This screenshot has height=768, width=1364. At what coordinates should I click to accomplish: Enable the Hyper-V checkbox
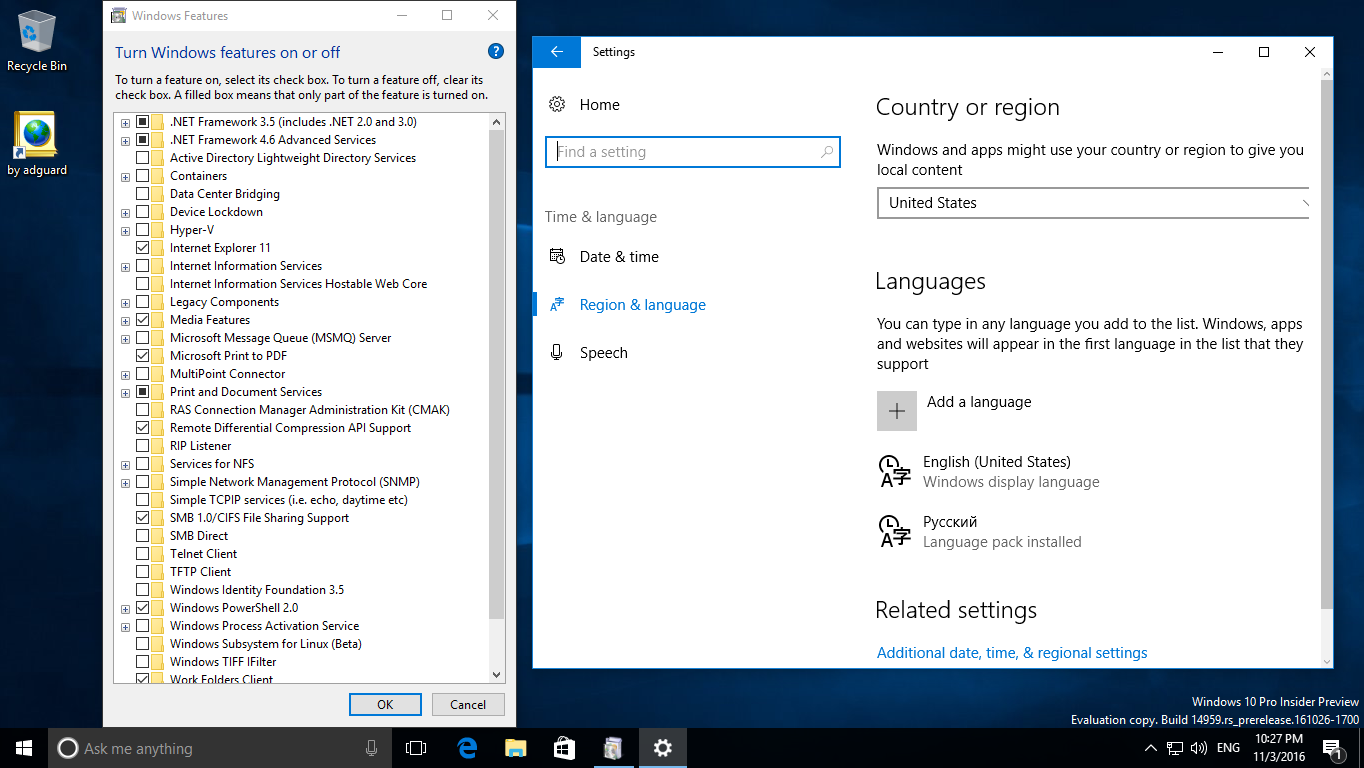(x=142, y=230)
